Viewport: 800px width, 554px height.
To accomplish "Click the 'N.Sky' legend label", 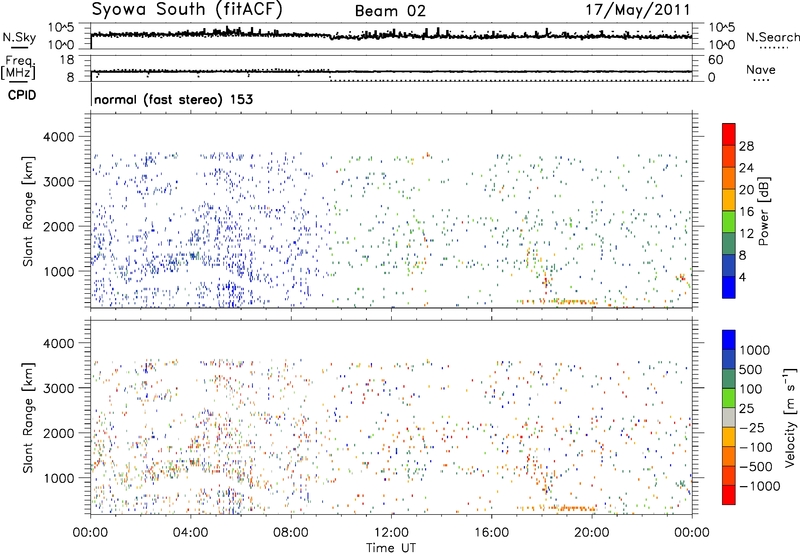I will 19,37.
